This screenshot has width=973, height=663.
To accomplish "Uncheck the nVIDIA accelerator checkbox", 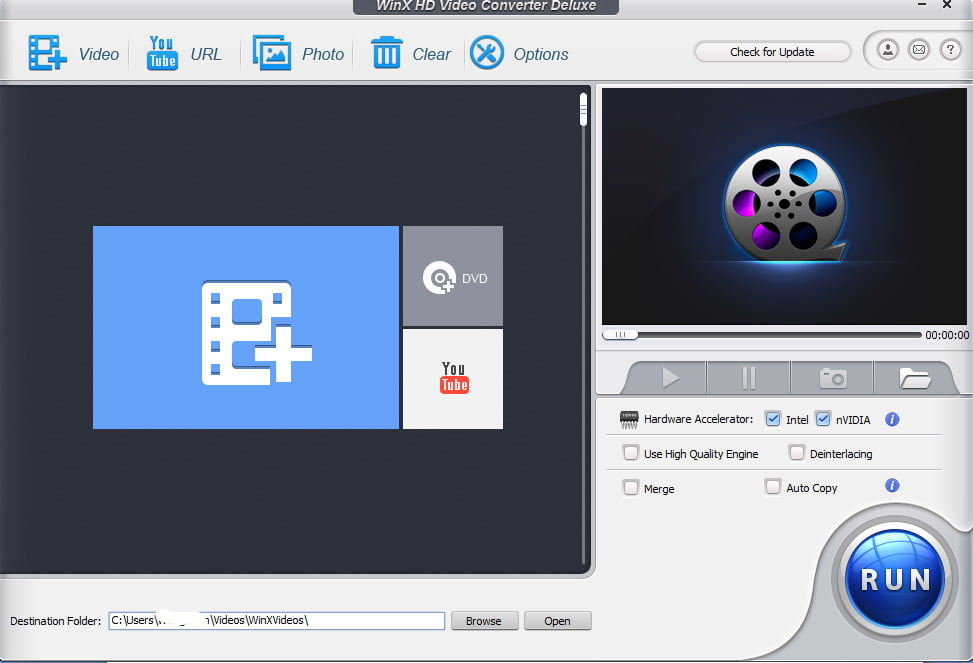I will click(x=823, y=419).
